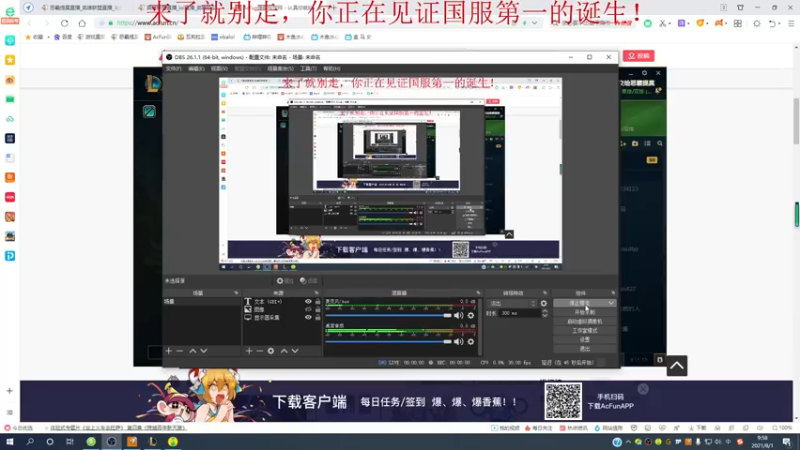Screen dimensions: 800x450
Task: Click back-to-top arrow button on webpage
Action: click(677, 366)
